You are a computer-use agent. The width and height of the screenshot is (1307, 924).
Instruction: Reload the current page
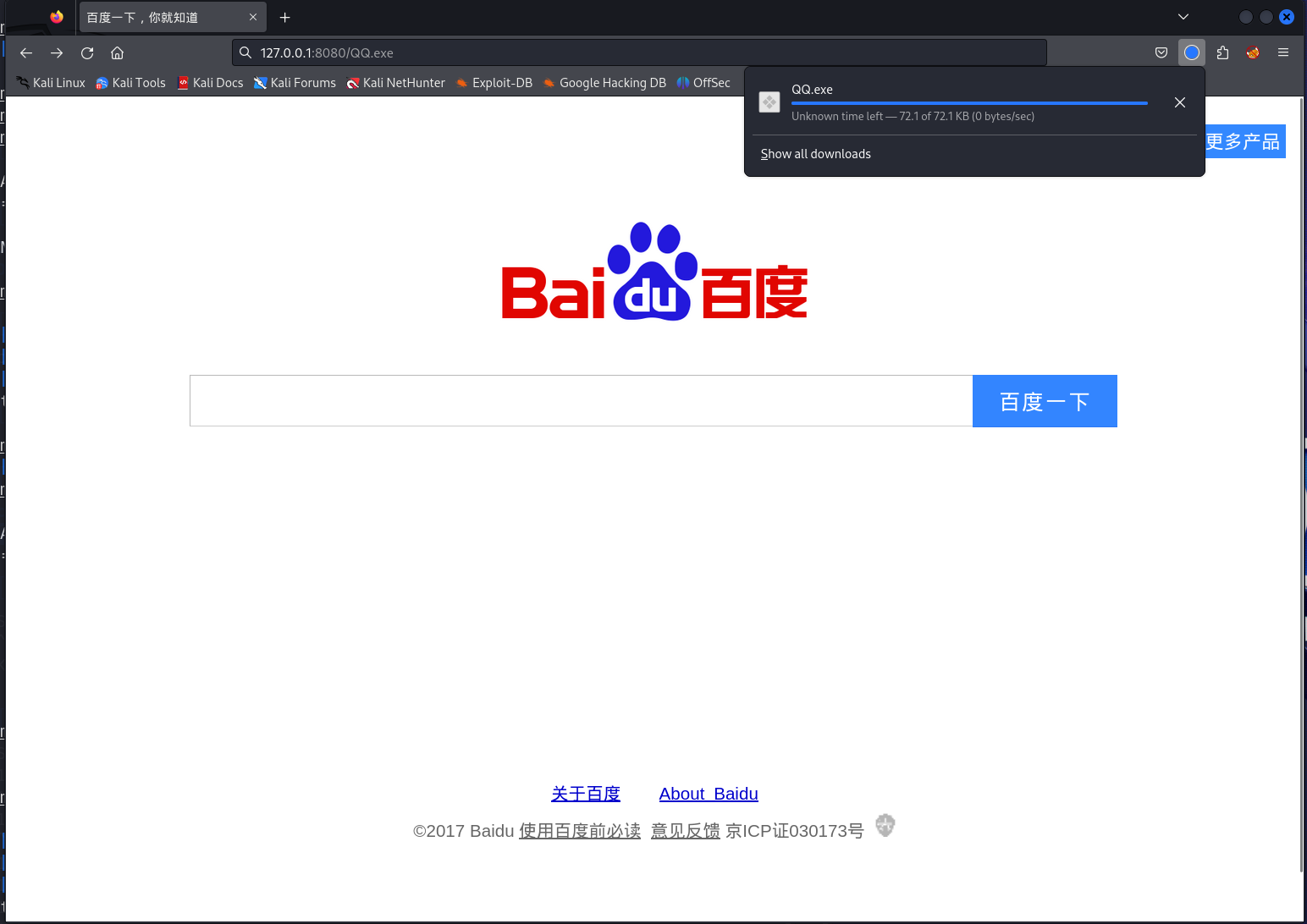[87, 52]
